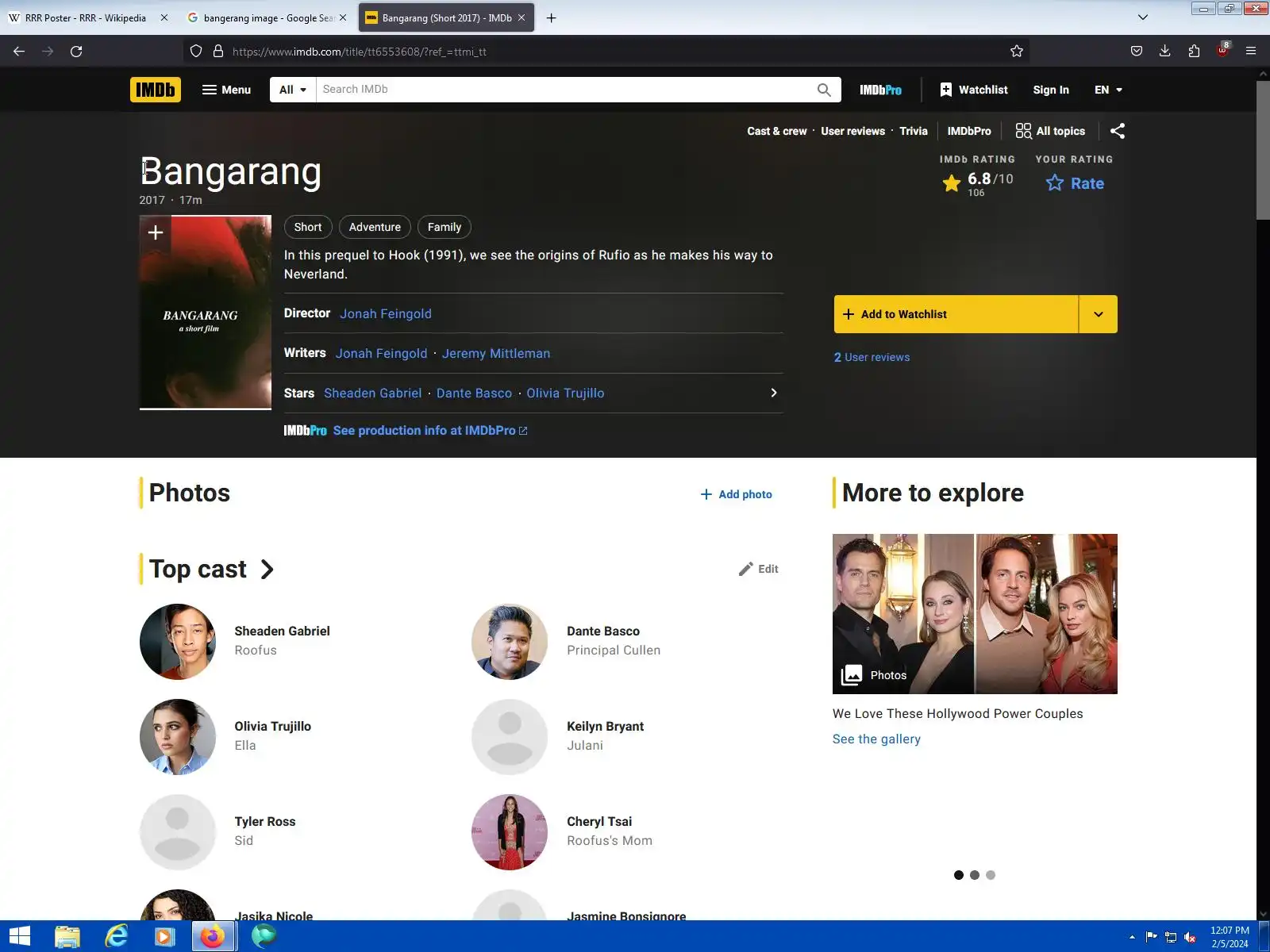Open Sheaden Gabriel's cast photo
This screenshot has height=952, width=1270.
(x=178, y=642)
